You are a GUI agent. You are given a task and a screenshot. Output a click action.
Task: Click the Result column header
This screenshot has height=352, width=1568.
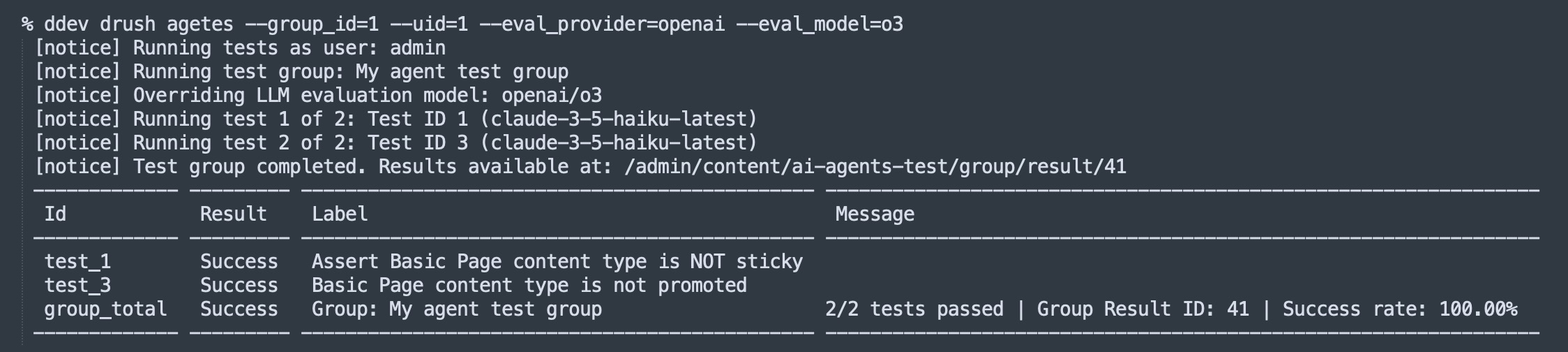pyautogui.click(x=234, y=214)
